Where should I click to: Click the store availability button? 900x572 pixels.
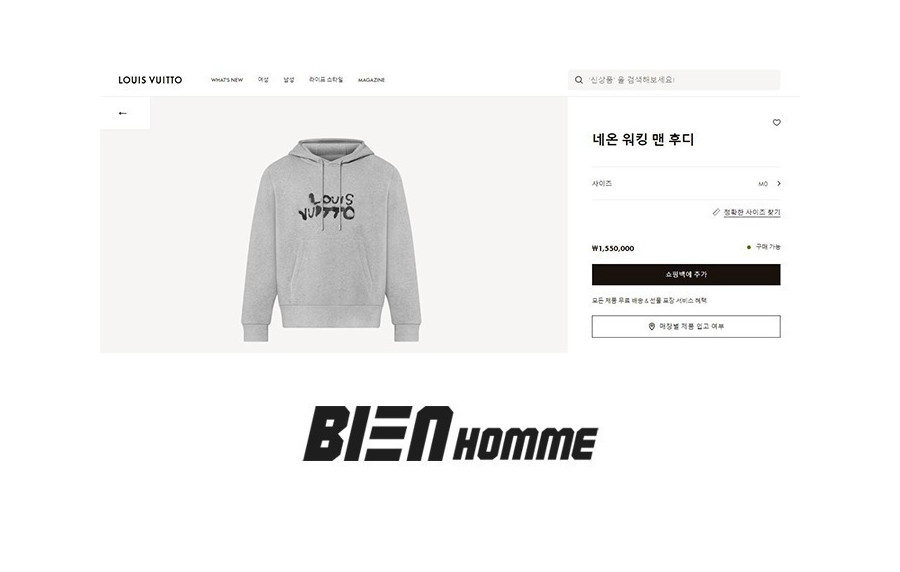686,326
